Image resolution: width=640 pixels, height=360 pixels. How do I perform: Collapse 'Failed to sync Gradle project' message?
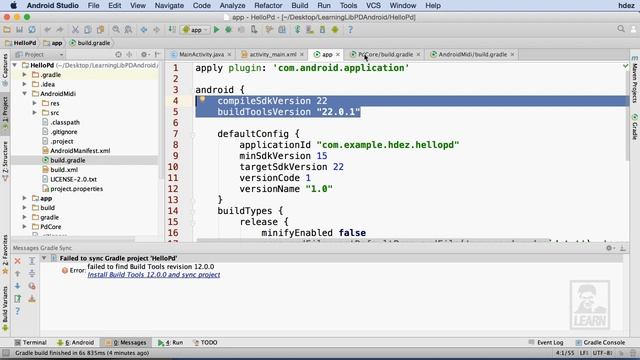coord(44,258)
